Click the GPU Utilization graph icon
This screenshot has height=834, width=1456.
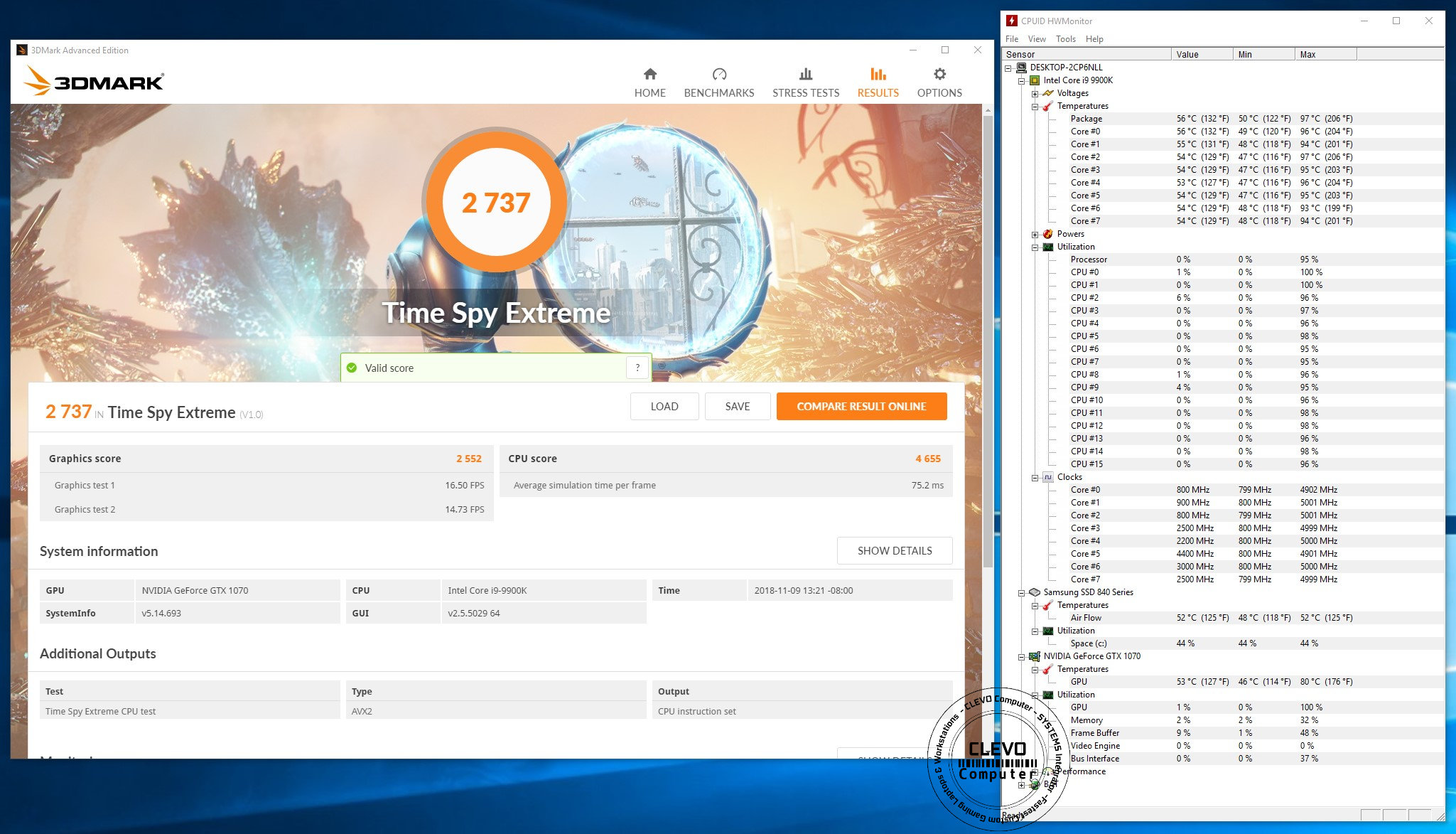[1048, 695]
